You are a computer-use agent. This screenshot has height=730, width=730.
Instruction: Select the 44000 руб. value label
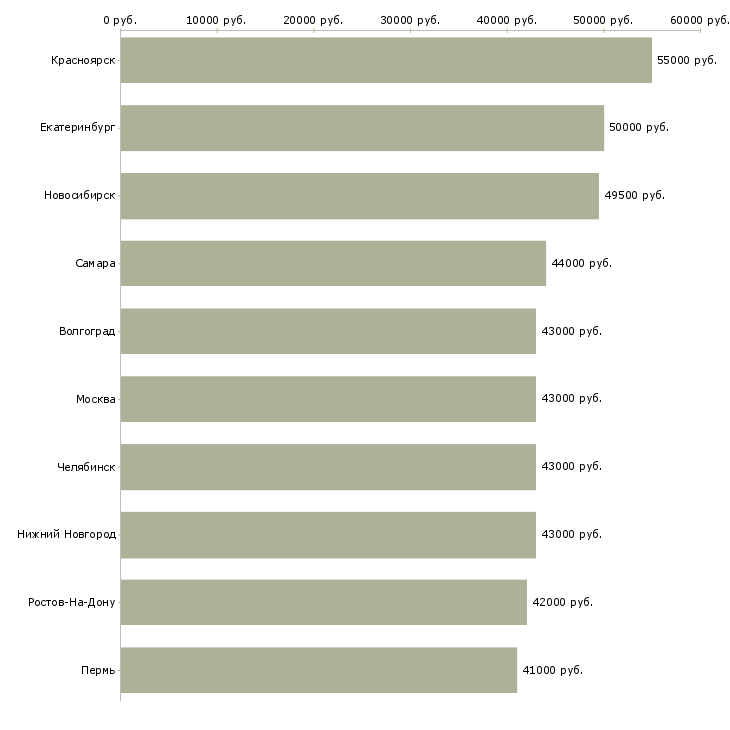click(581, 263)
